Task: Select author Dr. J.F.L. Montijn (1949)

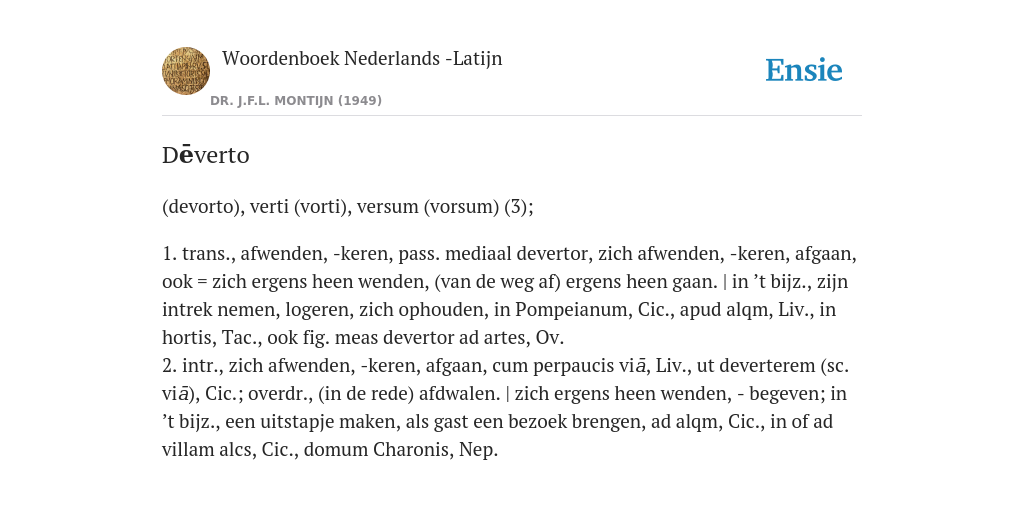Action: point(296,101)
